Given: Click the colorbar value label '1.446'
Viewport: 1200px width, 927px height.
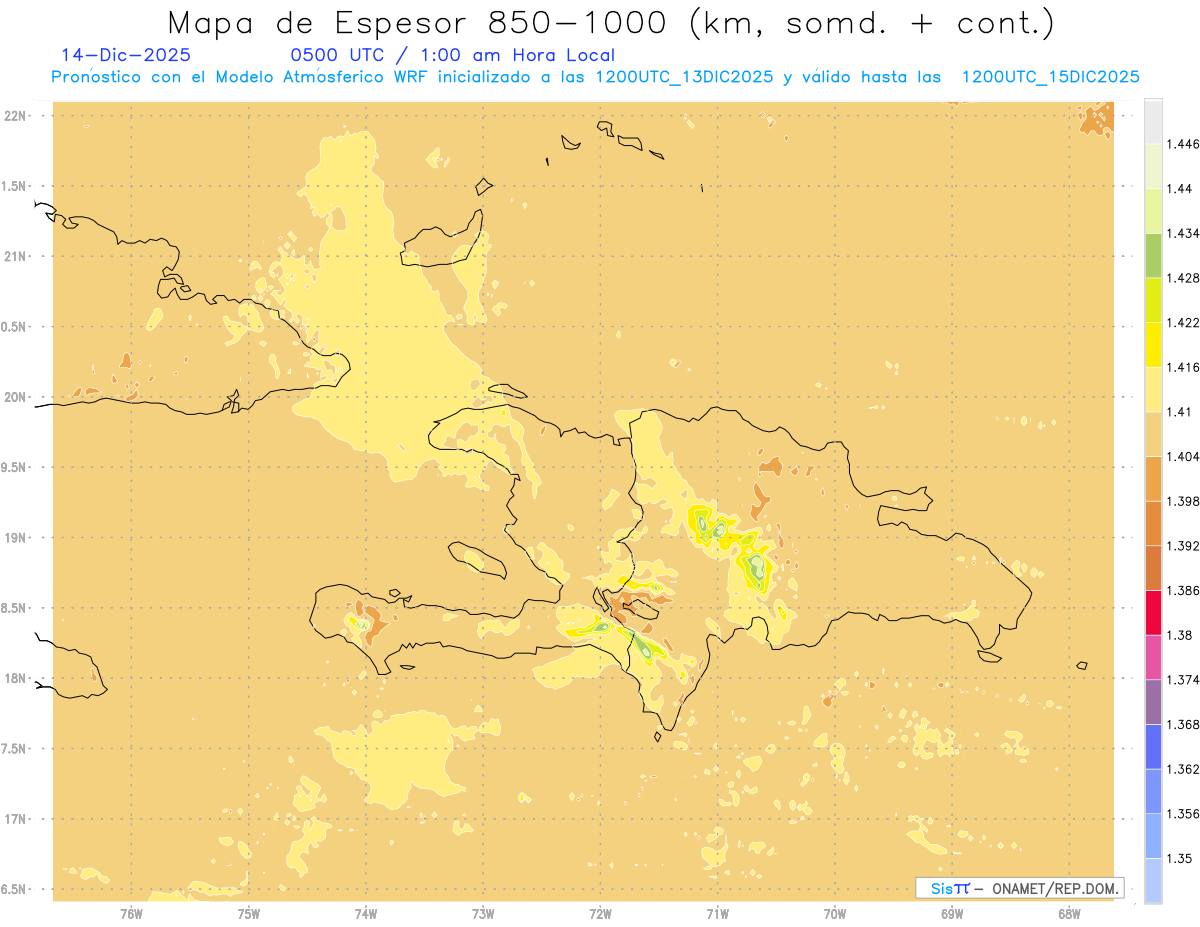Looking at the screenshot, I should (x=1183, y=144).
